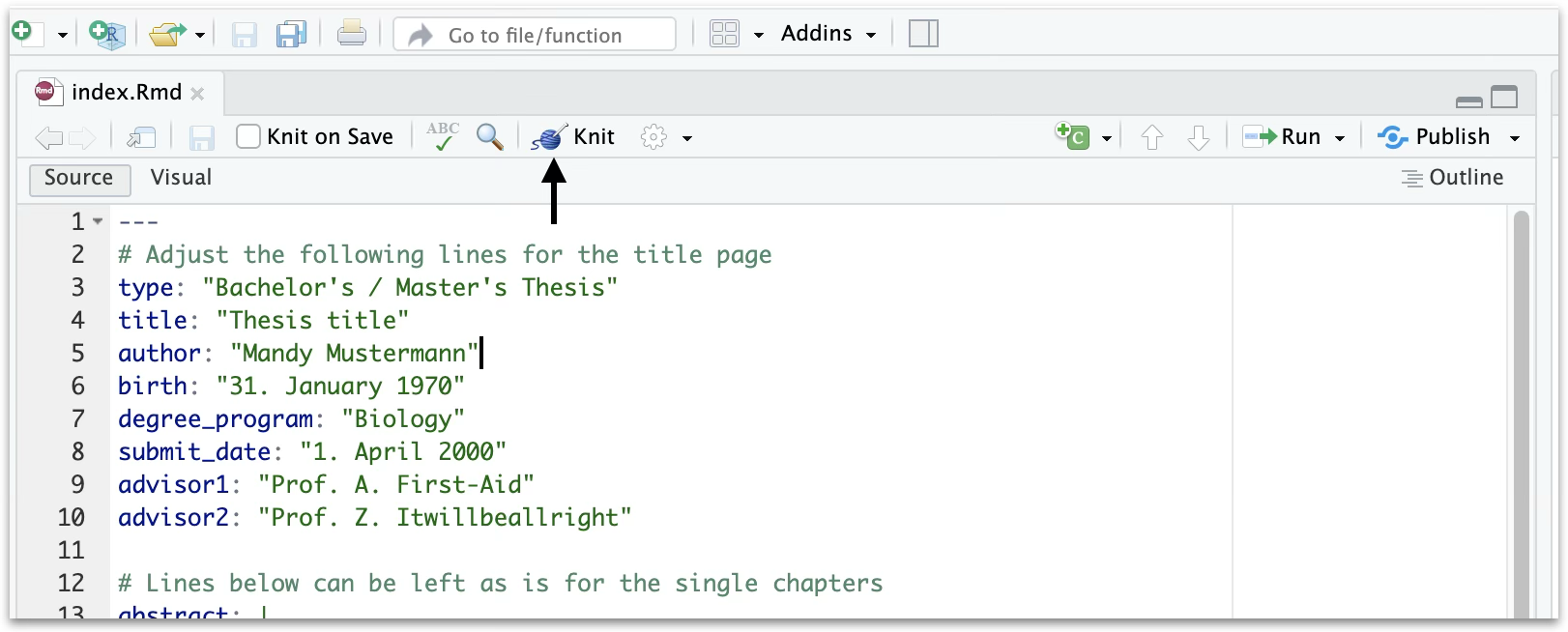Go to next section/chunk down arrow
The image size is (1568, 632).
[x=1199, y=138]
